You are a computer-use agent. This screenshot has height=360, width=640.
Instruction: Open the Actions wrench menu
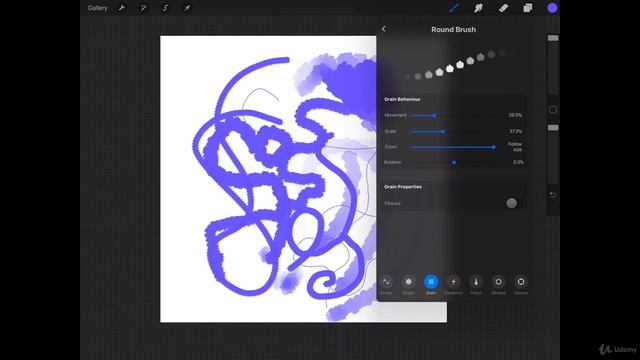[x=122, y=8]
